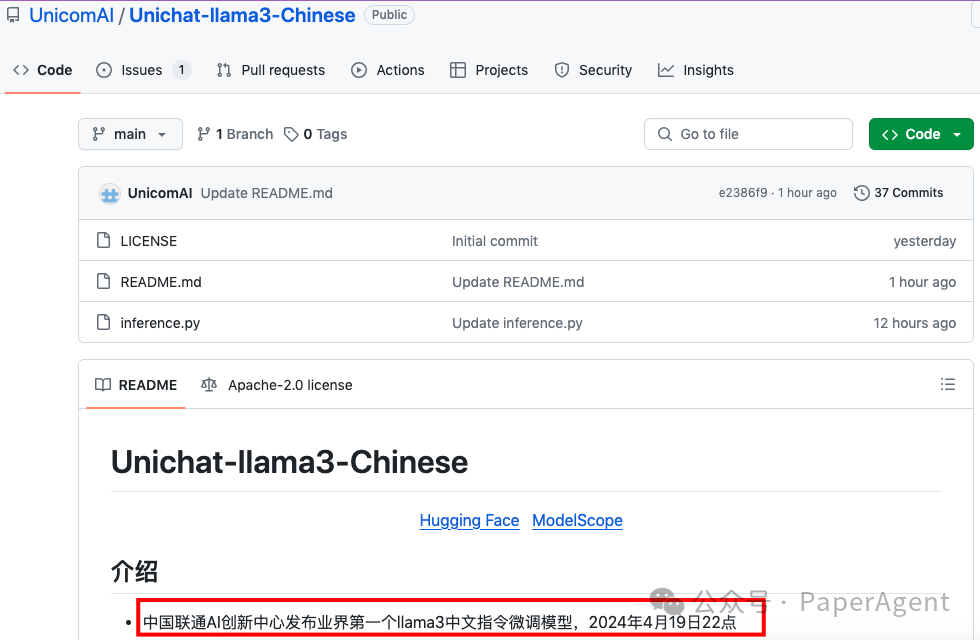980x640 pixels.
Task: Open the Issues tab
Action: click(143, 70)
